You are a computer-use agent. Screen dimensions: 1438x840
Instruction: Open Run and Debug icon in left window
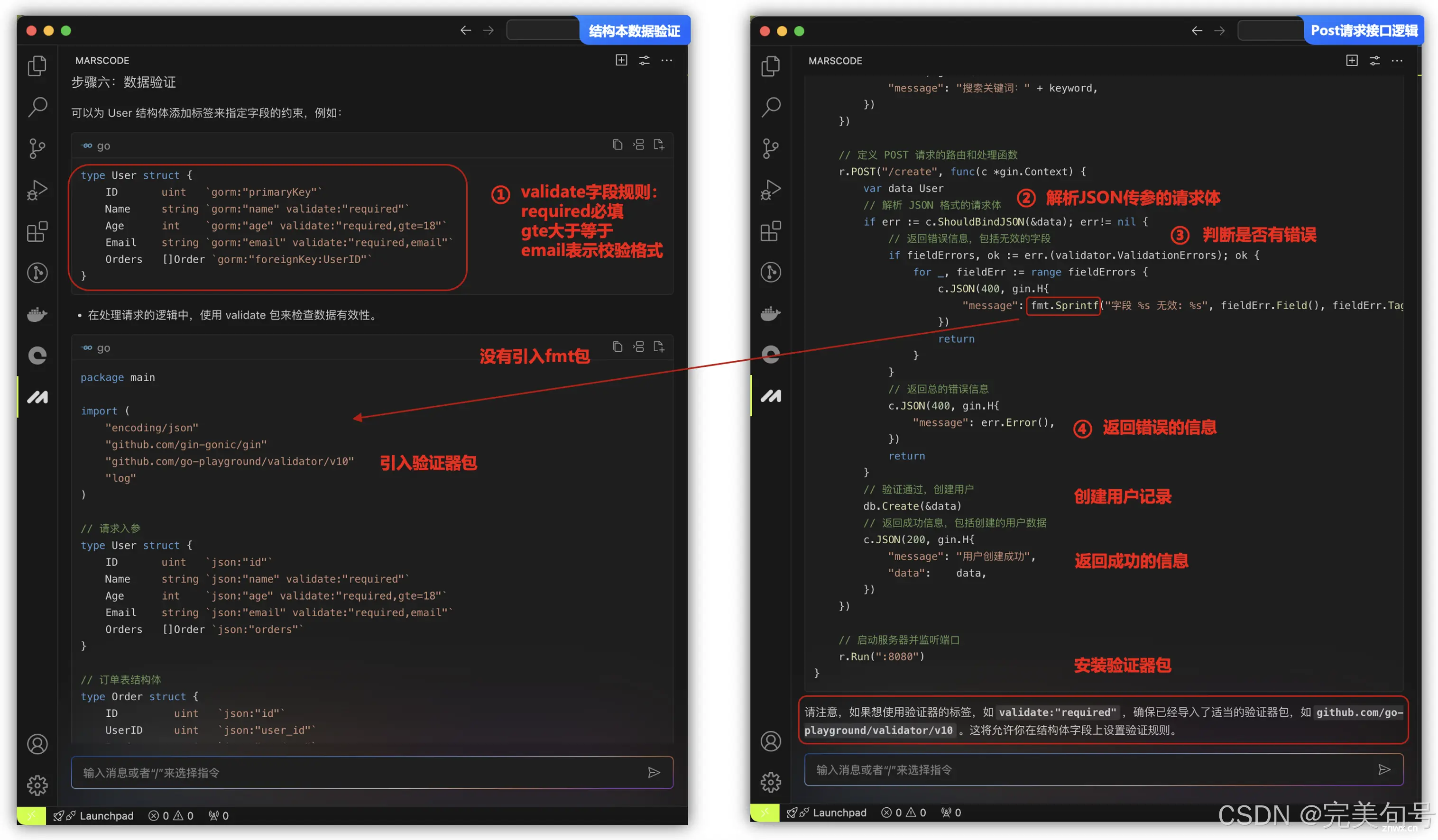pos(37,190)
